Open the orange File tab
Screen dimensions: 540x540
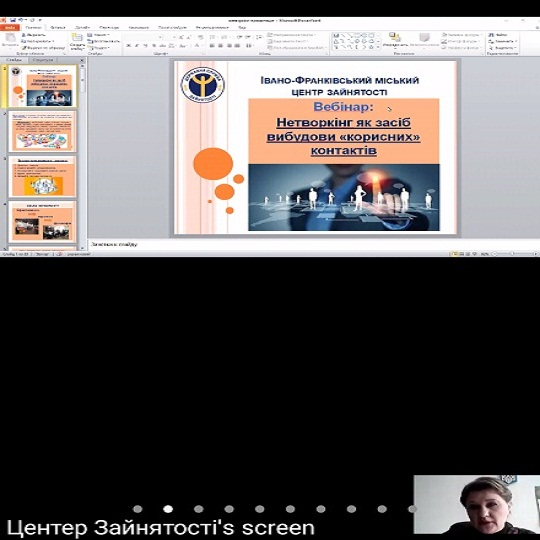(10, 27)
